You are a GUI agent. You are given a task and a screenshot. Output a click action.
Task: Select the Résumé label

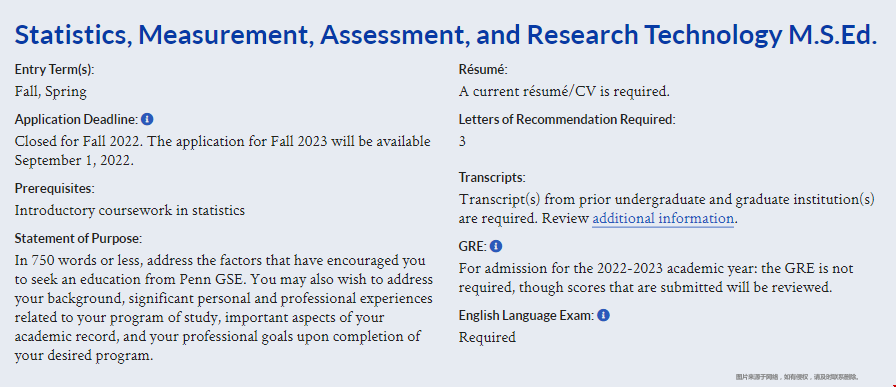click(483, 70)
